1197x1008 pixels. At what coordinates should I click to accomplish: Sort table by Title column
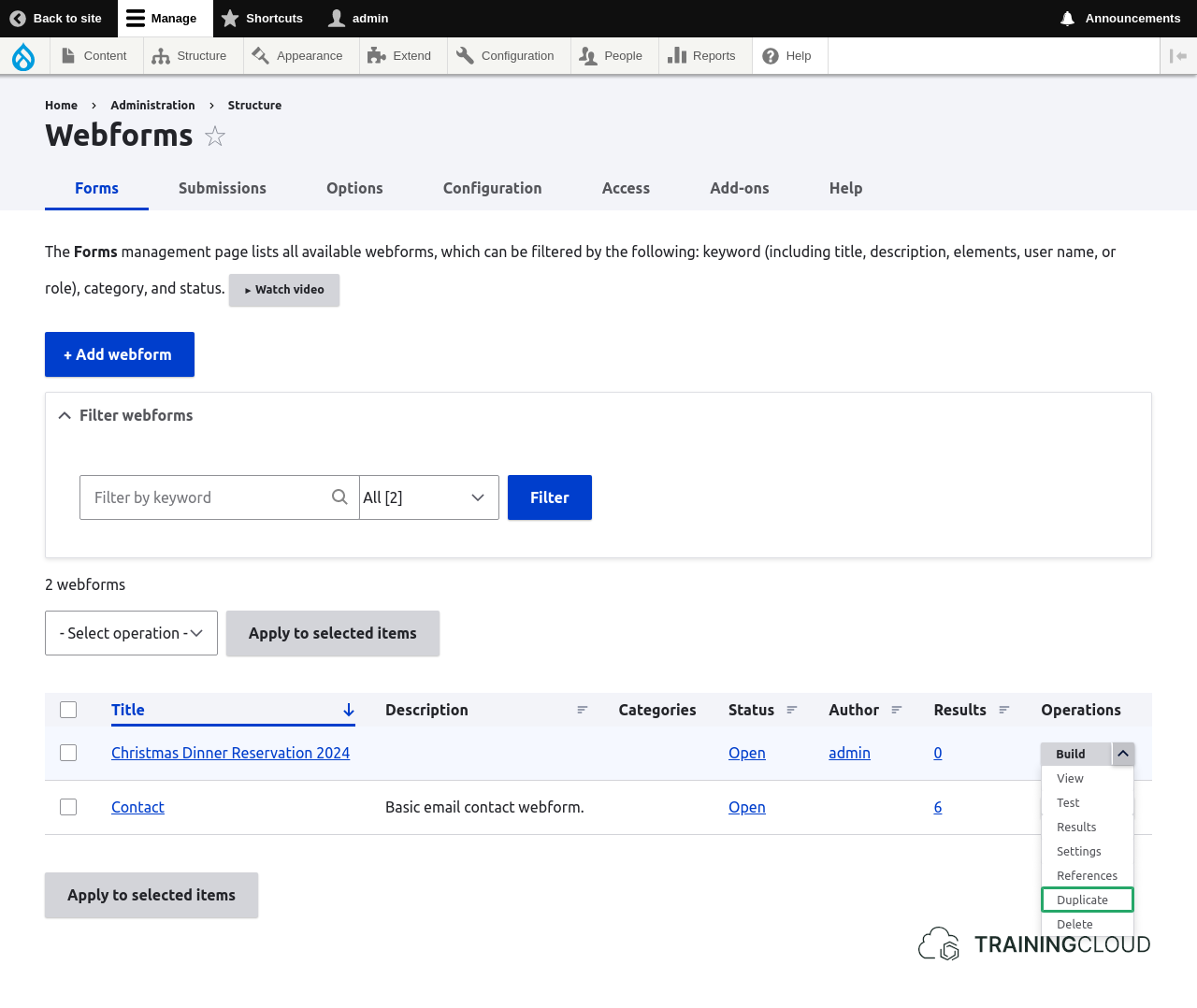(128, 710)
